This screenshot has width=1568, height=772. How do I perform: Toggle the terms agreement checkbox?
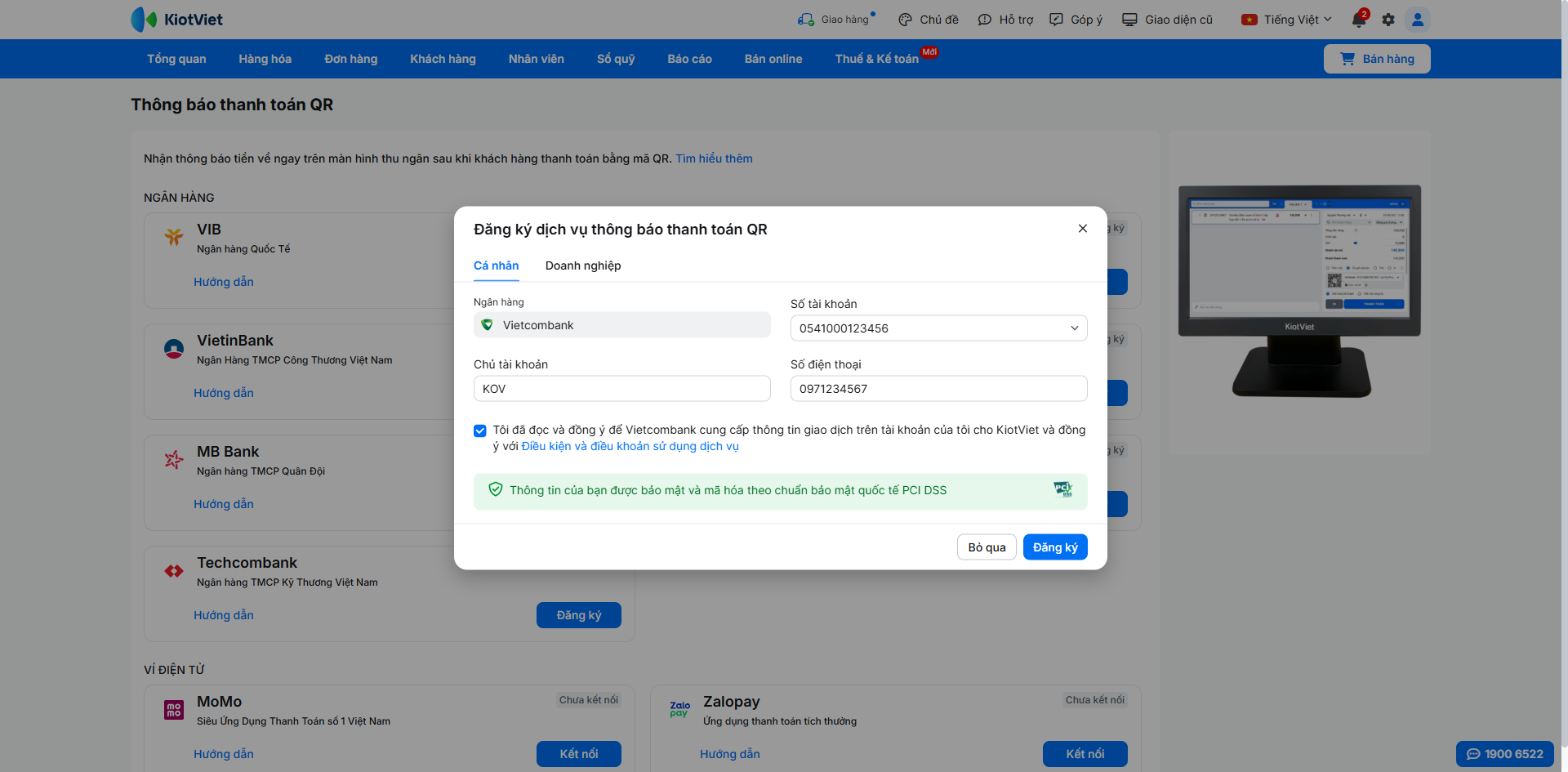[480, 431]
